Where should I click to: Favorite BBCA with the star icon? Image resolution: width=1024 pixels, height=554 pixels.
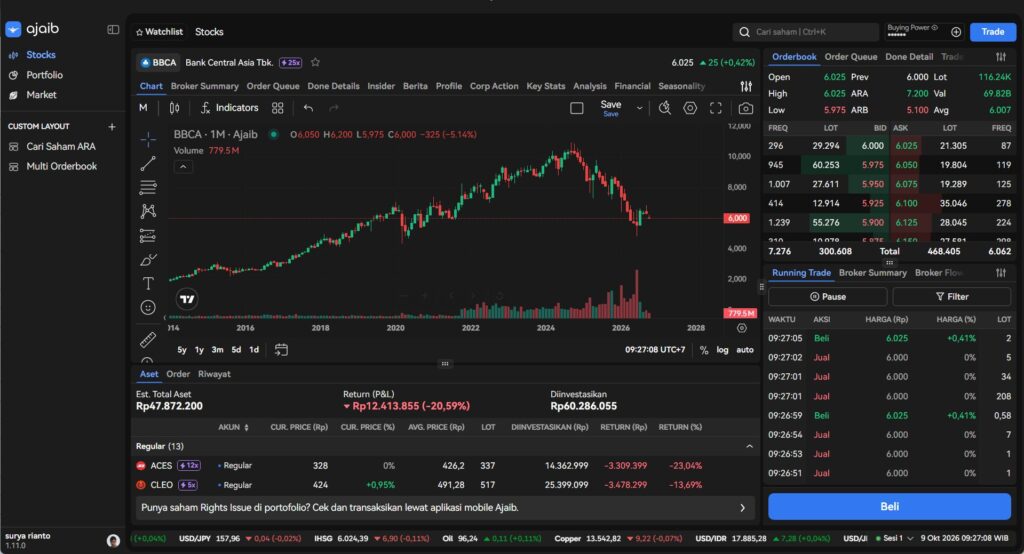[315, 62]
